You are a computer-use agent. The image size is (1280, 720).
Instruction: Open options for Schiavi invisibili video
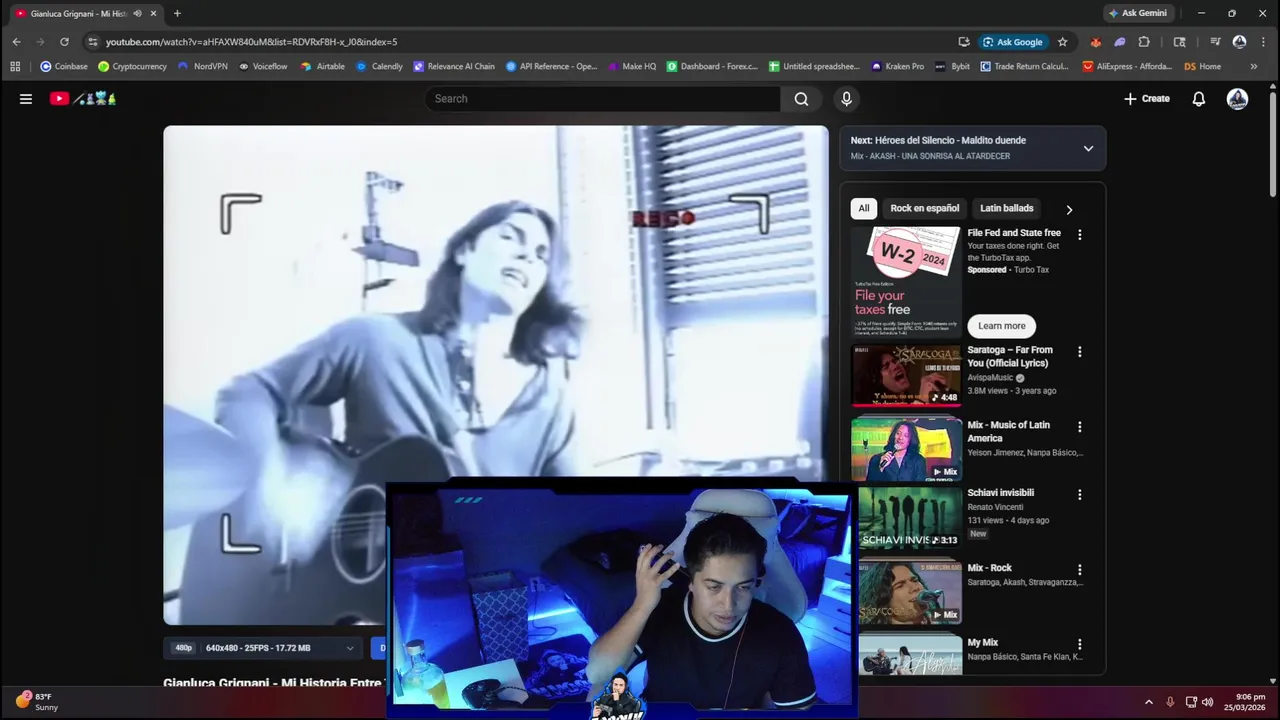1079,494
